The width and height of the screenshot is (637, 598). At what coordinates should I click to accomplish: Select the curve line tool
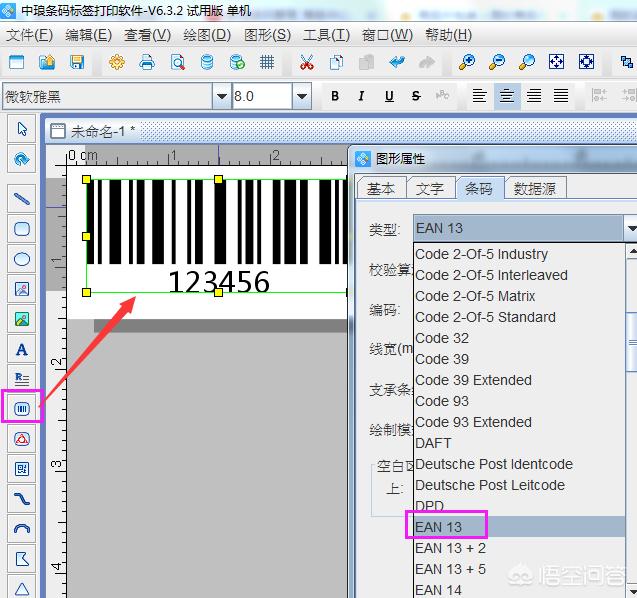click(x=22, y=498)
